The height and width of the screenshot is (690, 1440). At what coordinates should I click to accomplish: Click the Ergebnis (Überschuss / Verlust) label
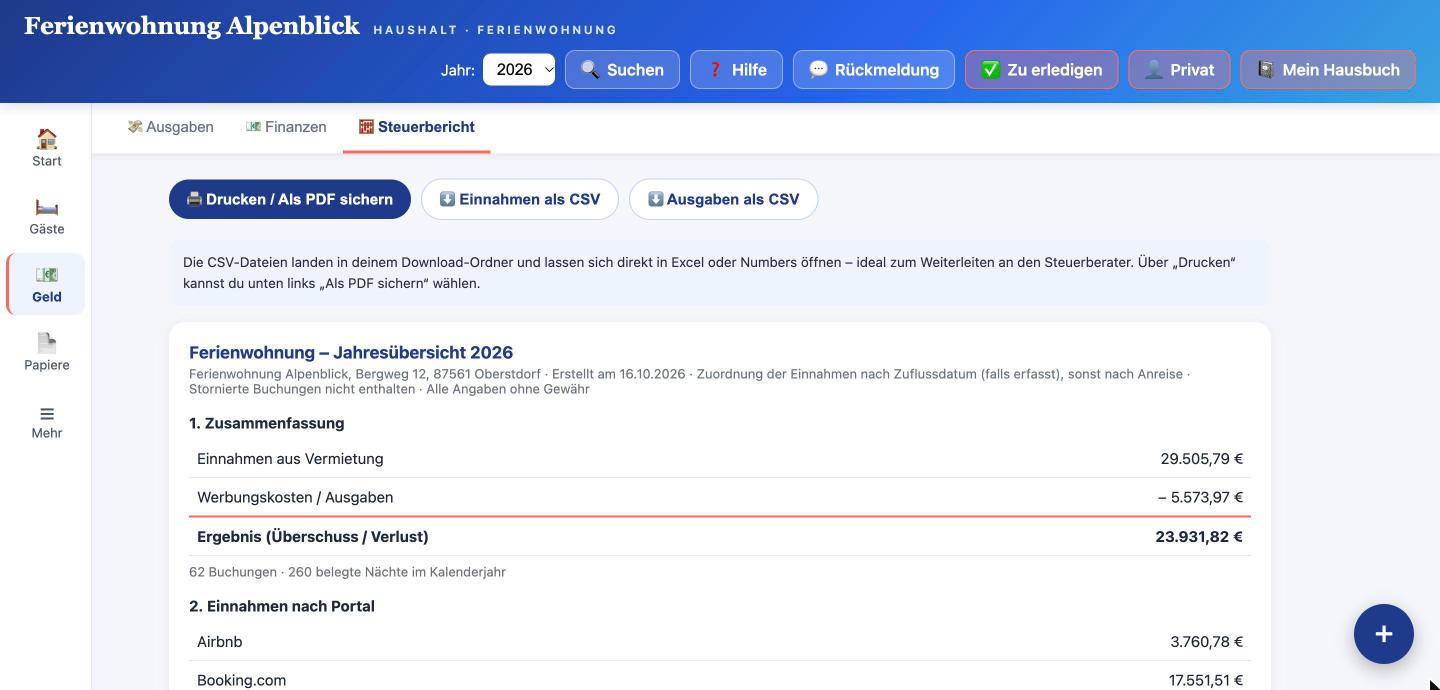313,537
